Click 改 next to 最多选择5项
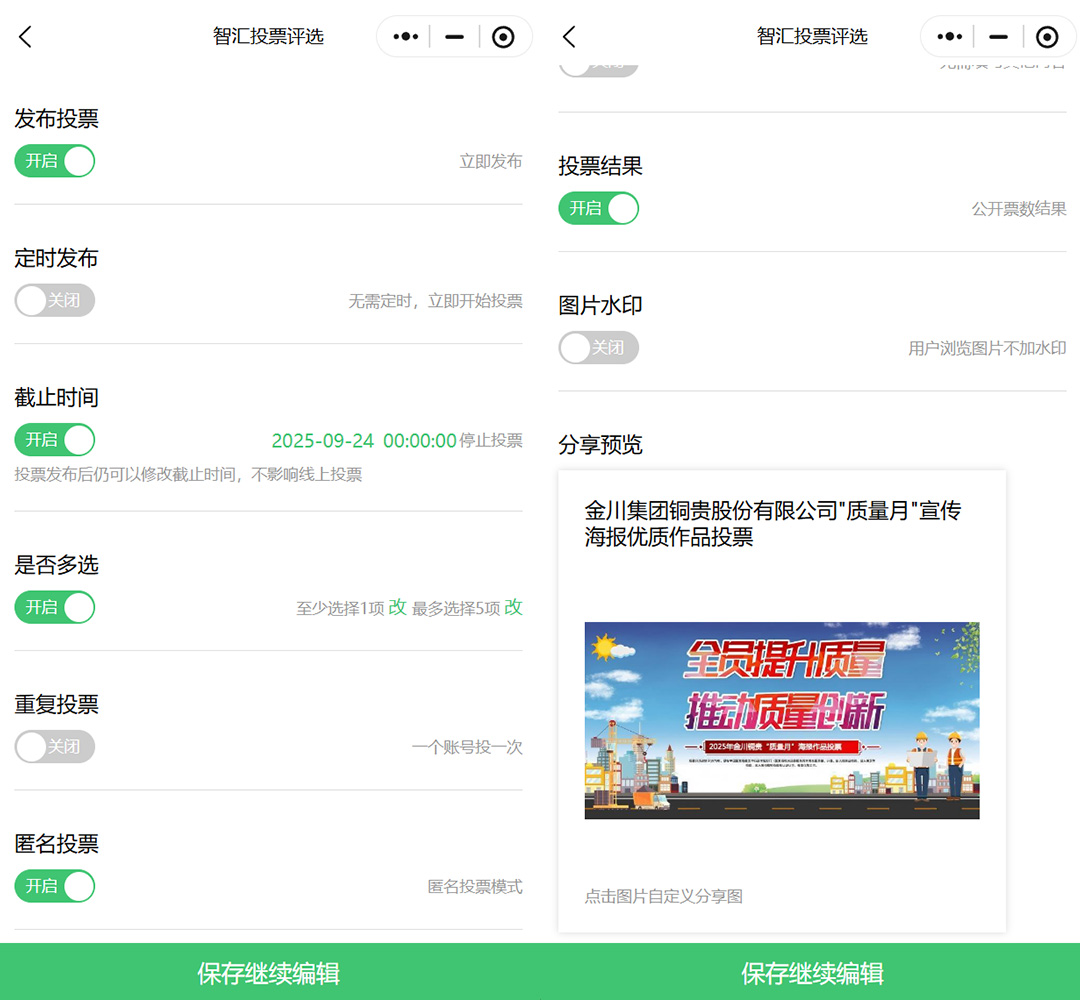The height and width of the screenshot is (1000, 1080). 513,607
